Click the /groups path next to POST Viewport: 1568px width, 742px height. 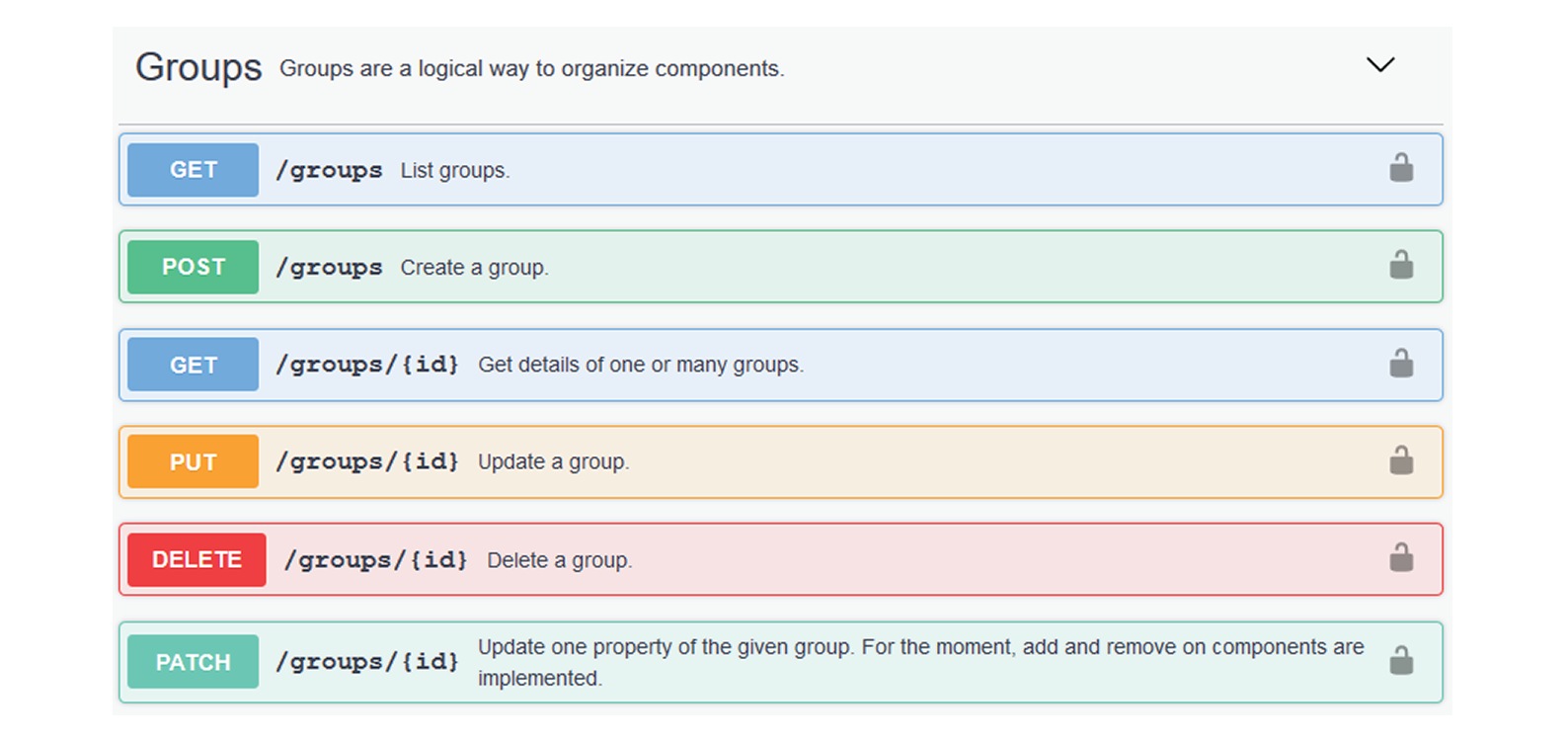[329, 268]
